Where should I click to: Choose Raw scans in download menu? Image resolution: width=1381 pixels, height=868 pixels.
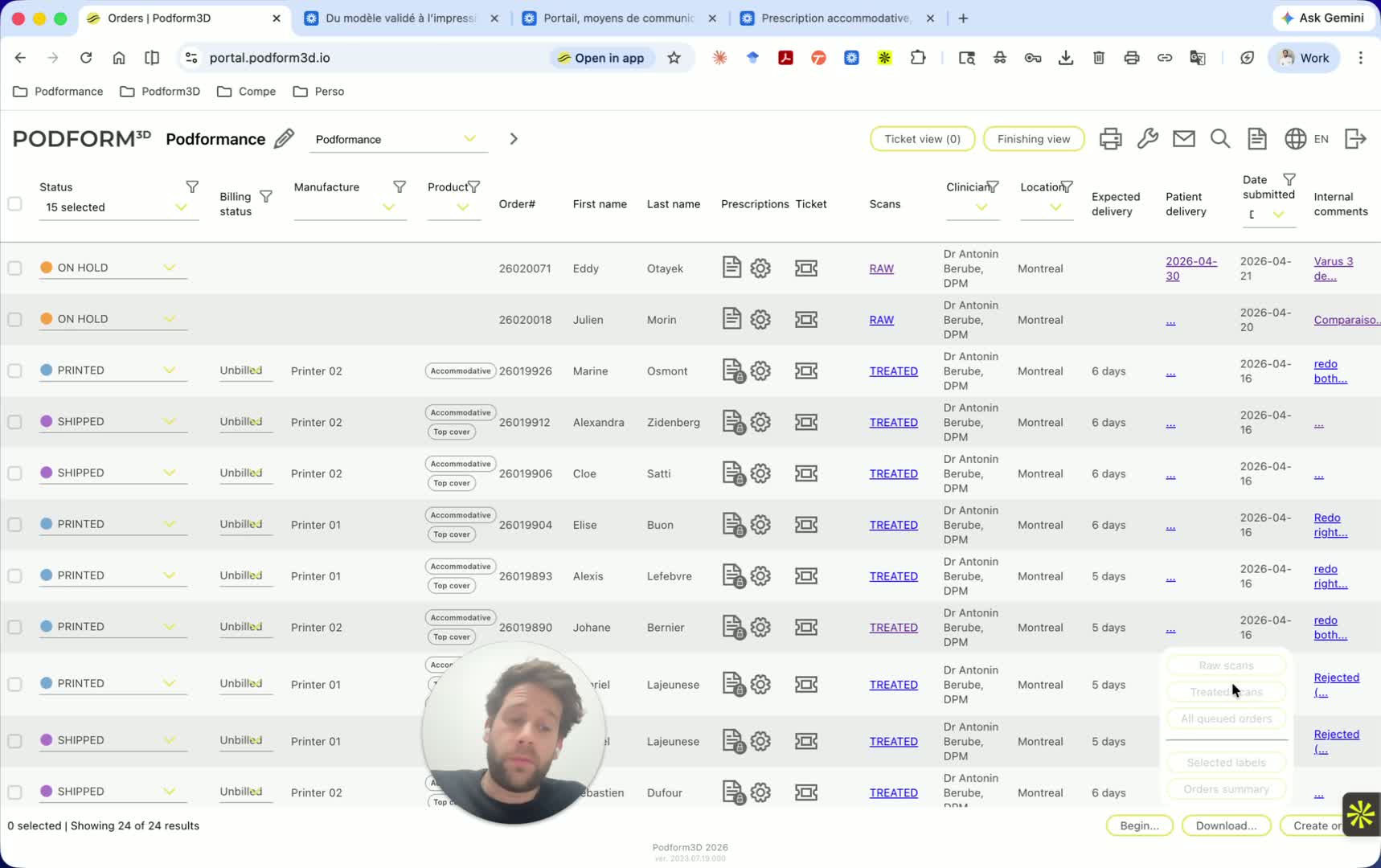(1226, 665)
